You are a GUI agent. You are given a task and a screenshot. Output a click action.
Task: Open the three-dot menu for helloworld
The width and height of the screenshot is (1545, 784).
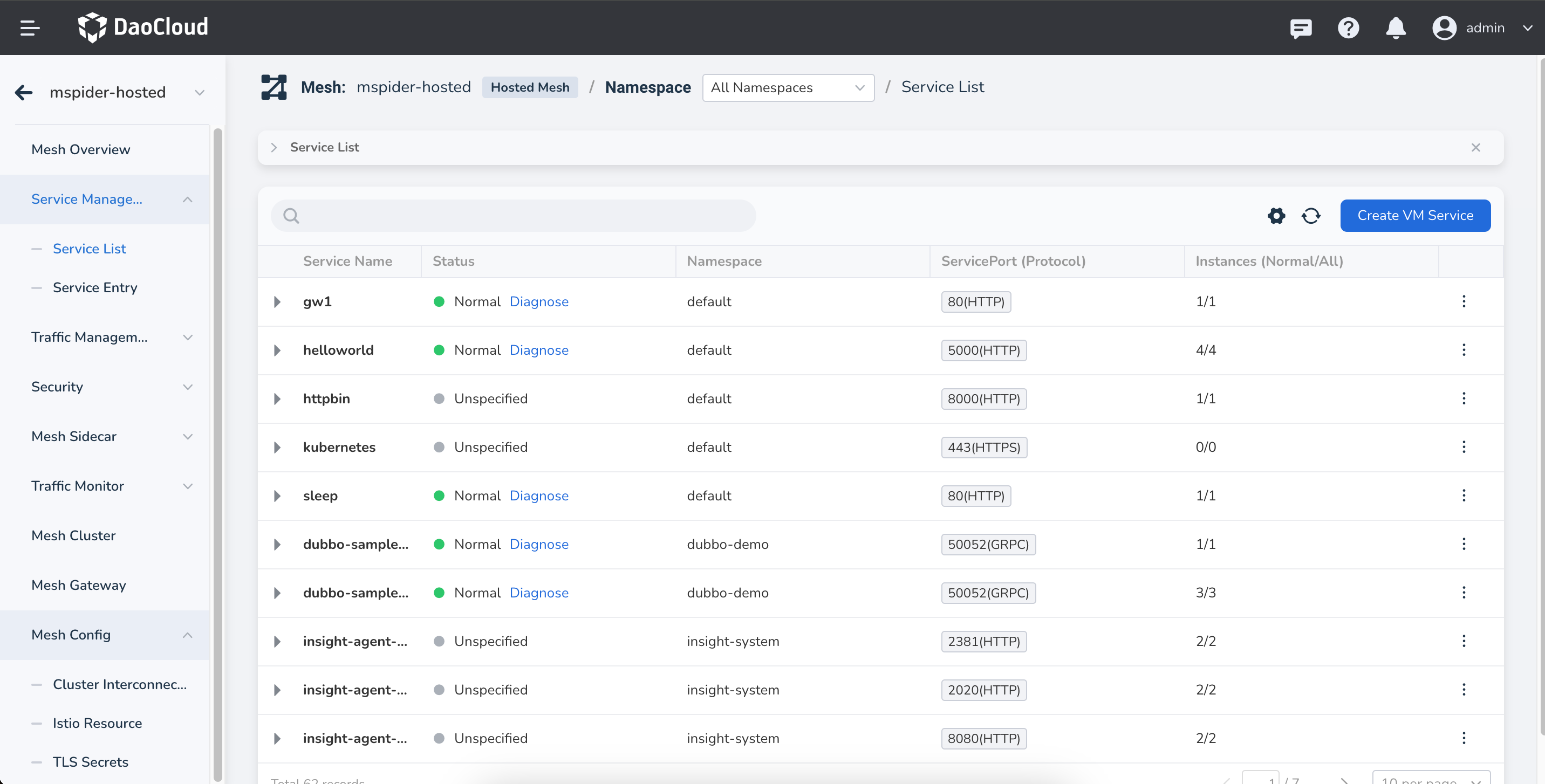[1464, 350]
